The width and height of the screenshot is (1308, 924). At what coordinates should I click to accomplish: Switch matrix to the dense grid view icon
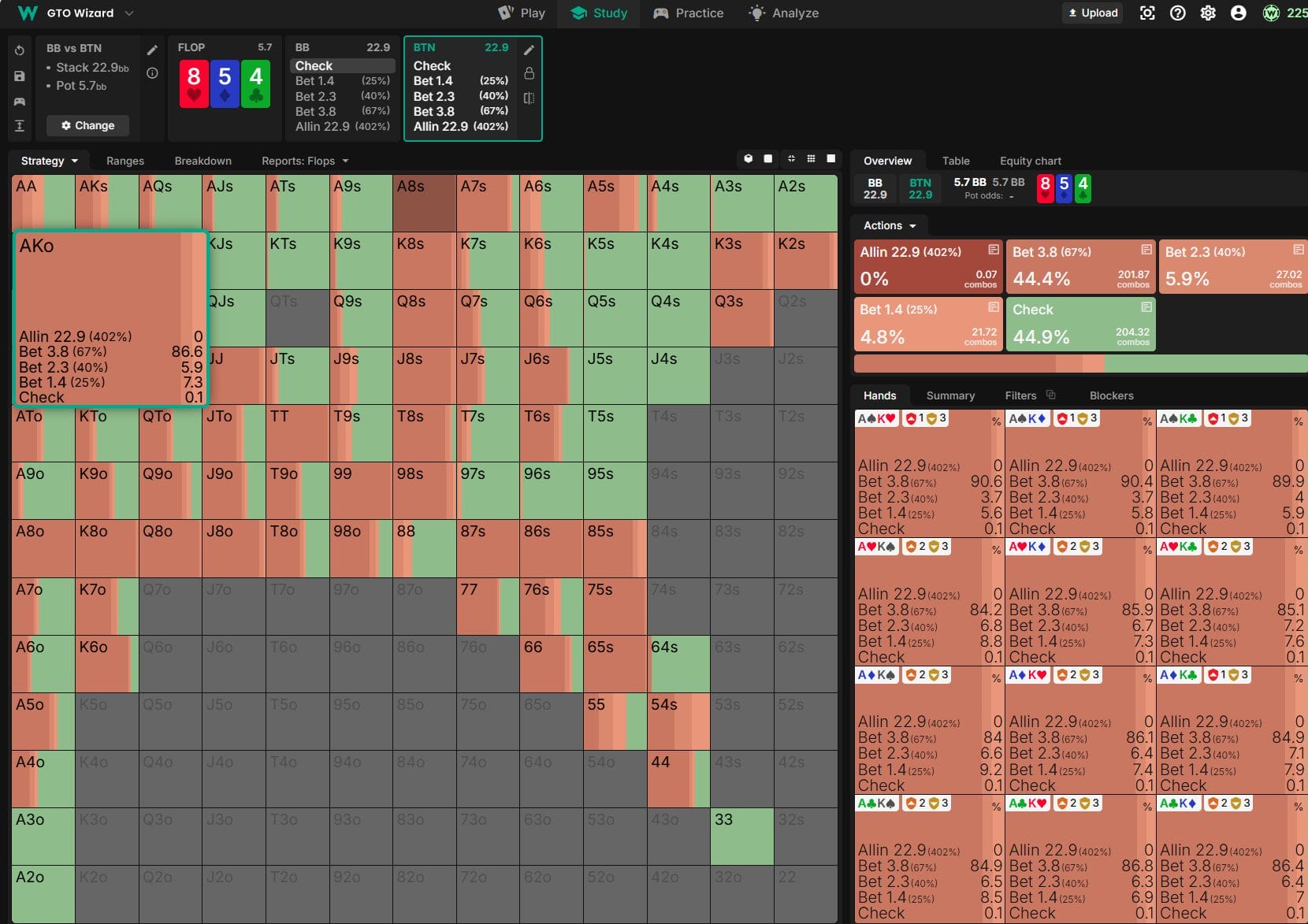(x=811, y=159)
